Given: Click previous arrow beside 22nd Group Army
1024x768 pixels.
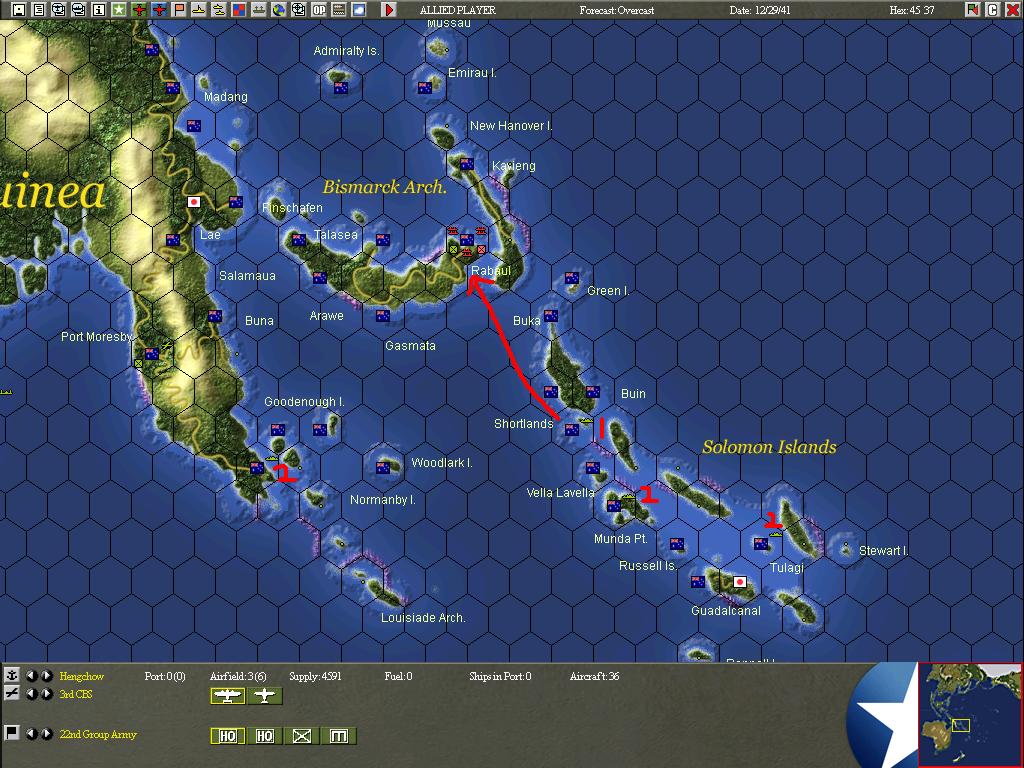Looking at the screenshot, I should (31, 734).
